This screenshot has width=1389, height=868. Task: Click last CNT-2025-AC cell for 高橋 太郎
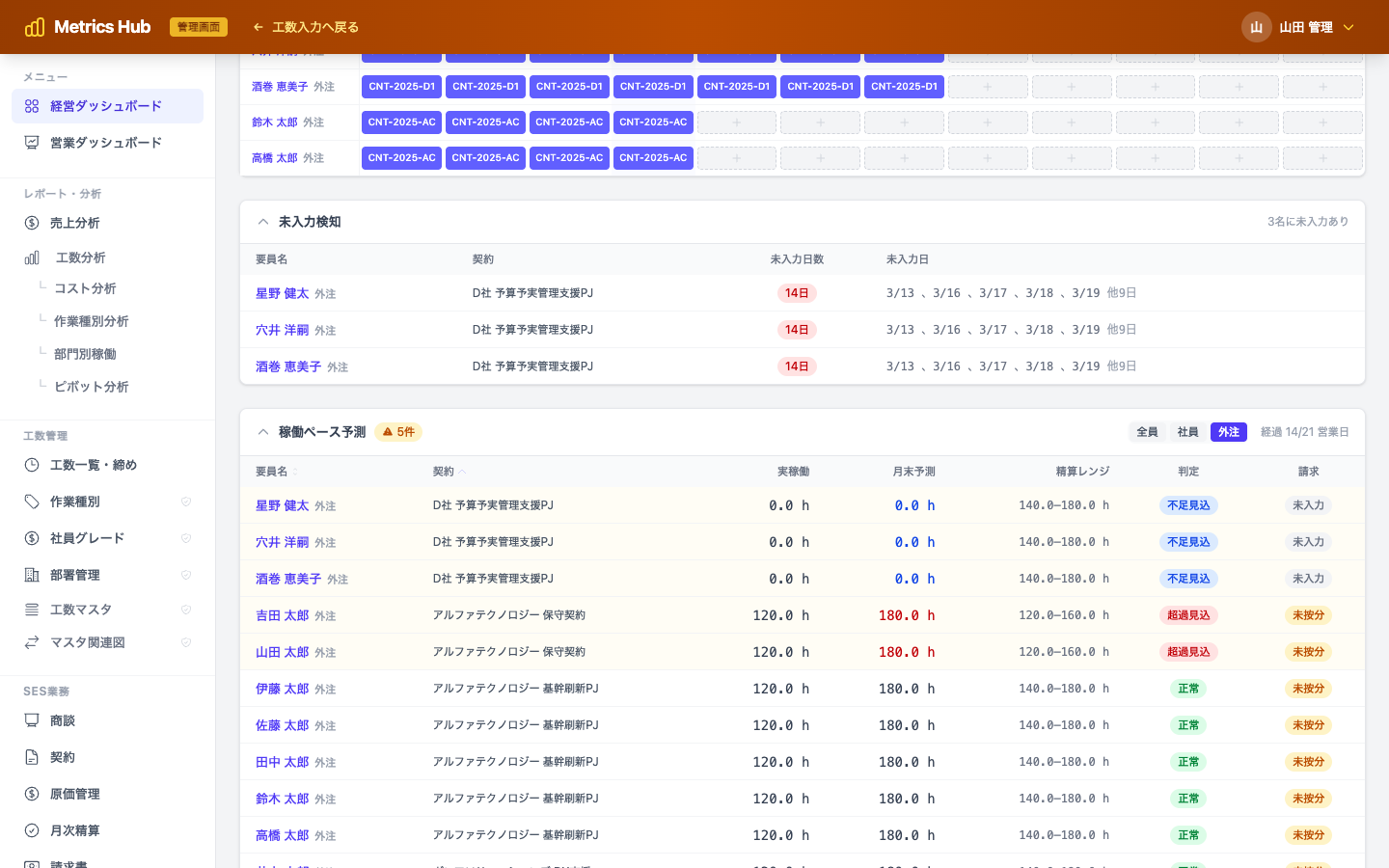click(653, 158)
